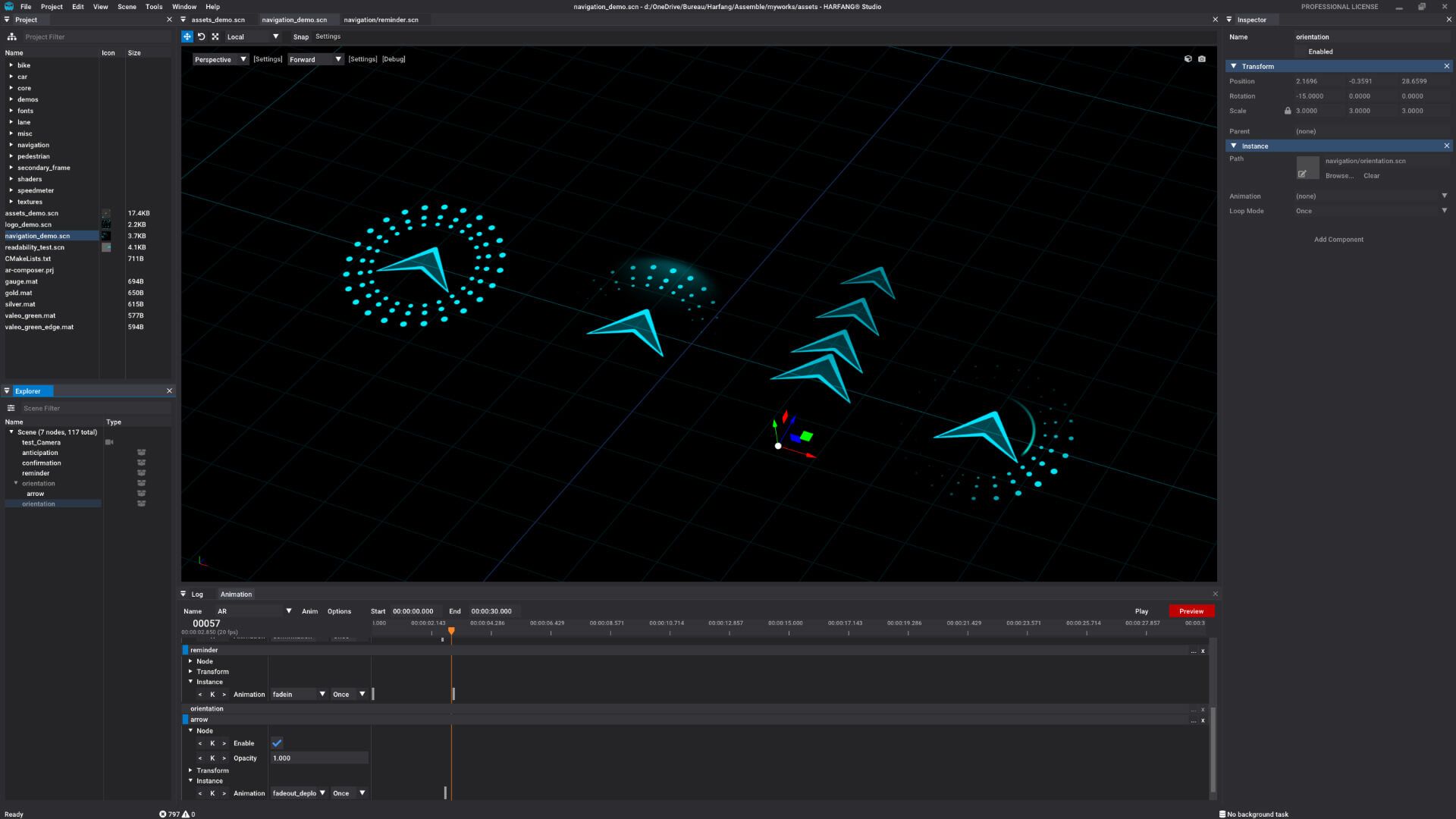Click Browse button for Instance path
Screen dimensions: 1456x819
pos(1339,176)
